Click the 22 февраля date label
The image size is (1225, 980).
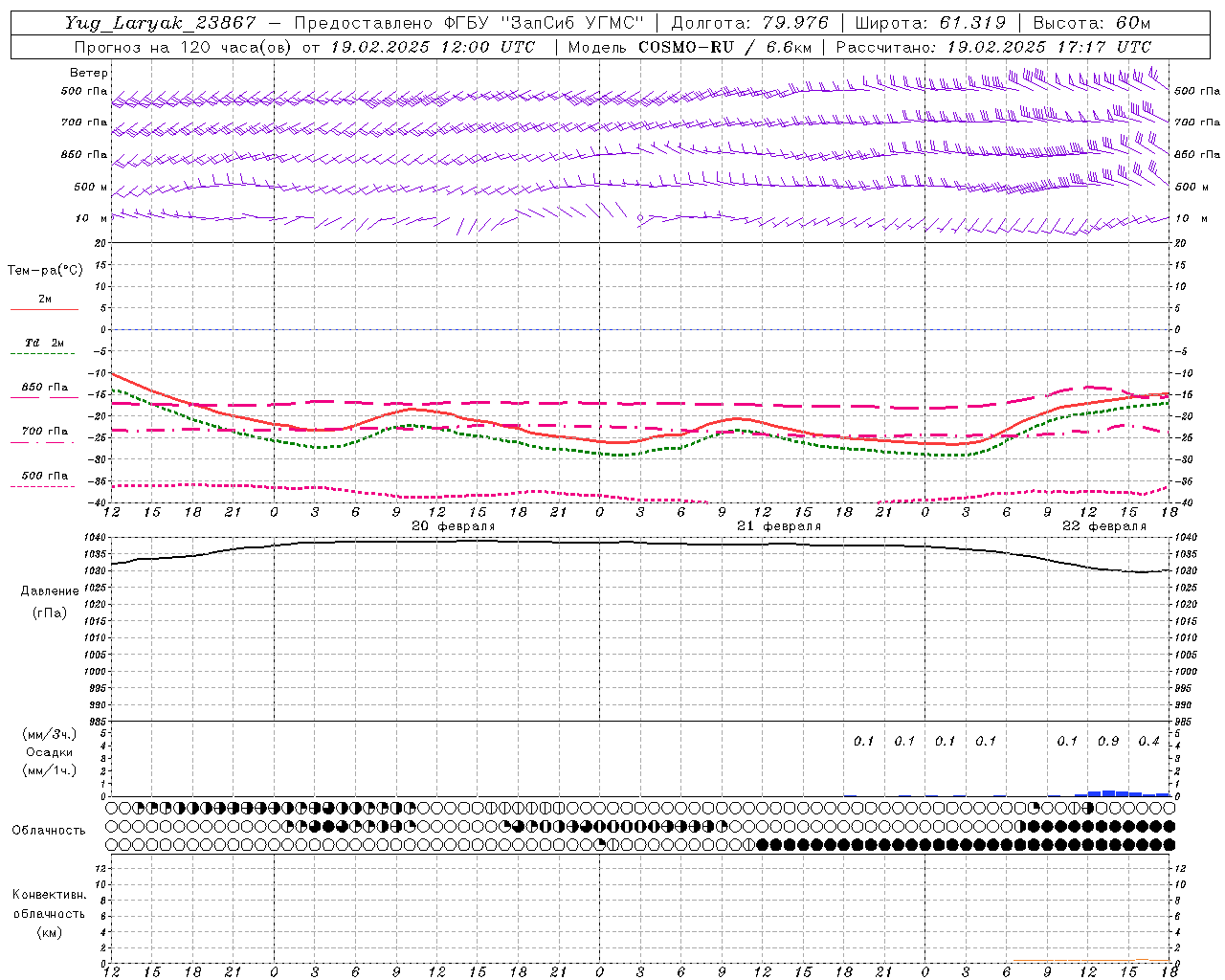[x=1104, y=526]
